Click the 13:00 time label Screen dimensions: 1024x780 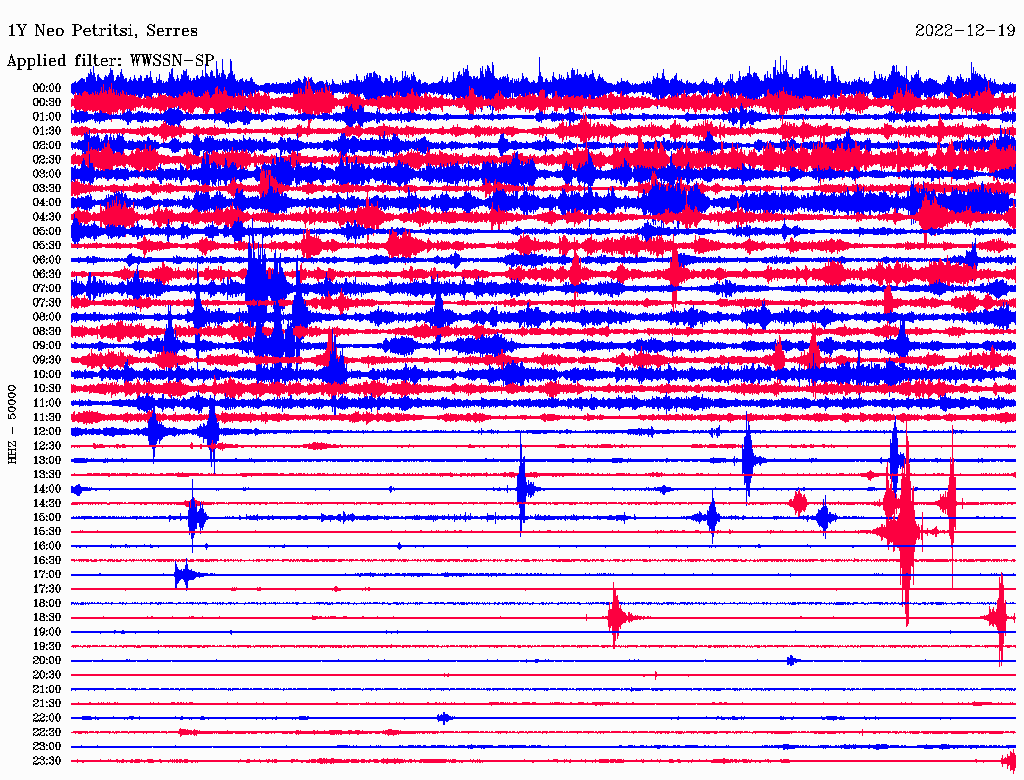[x=47, y=461]
